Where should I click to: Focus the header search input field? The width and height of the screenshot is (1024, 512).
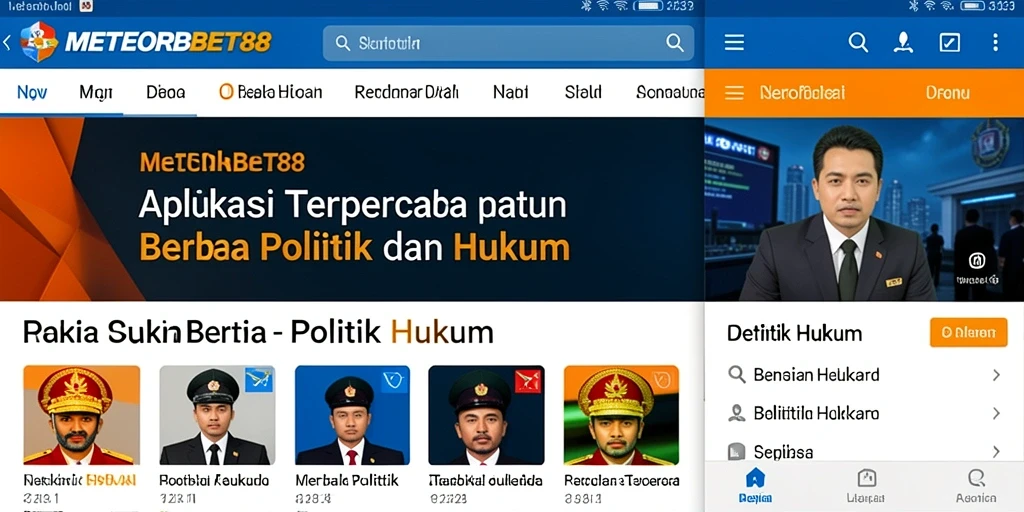pos(508,43)
